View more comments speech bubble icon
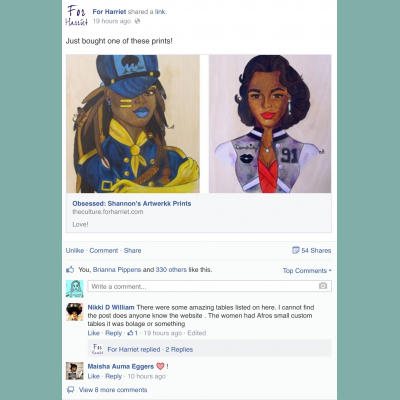Screen dimensions: 400x400 (70, 390)
